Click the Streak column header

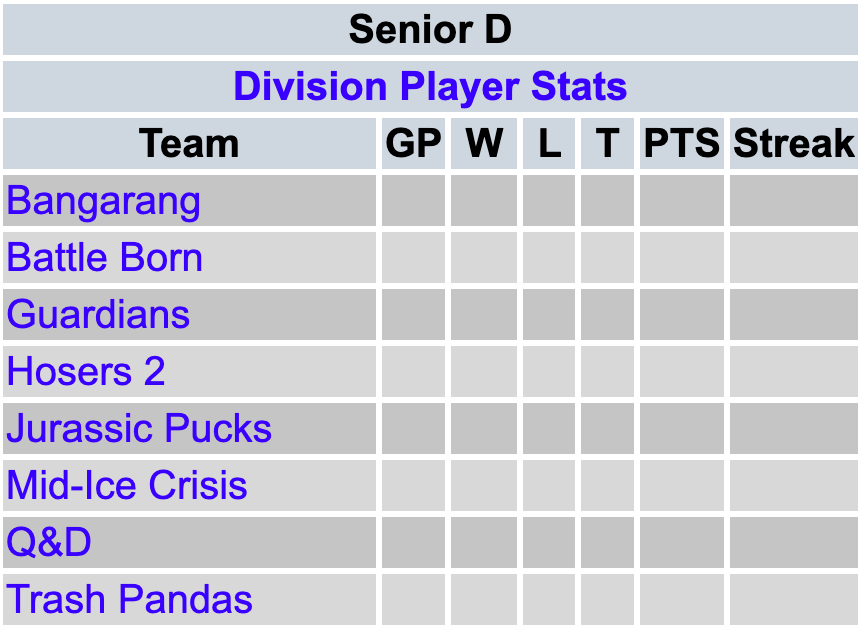(794, 144)
